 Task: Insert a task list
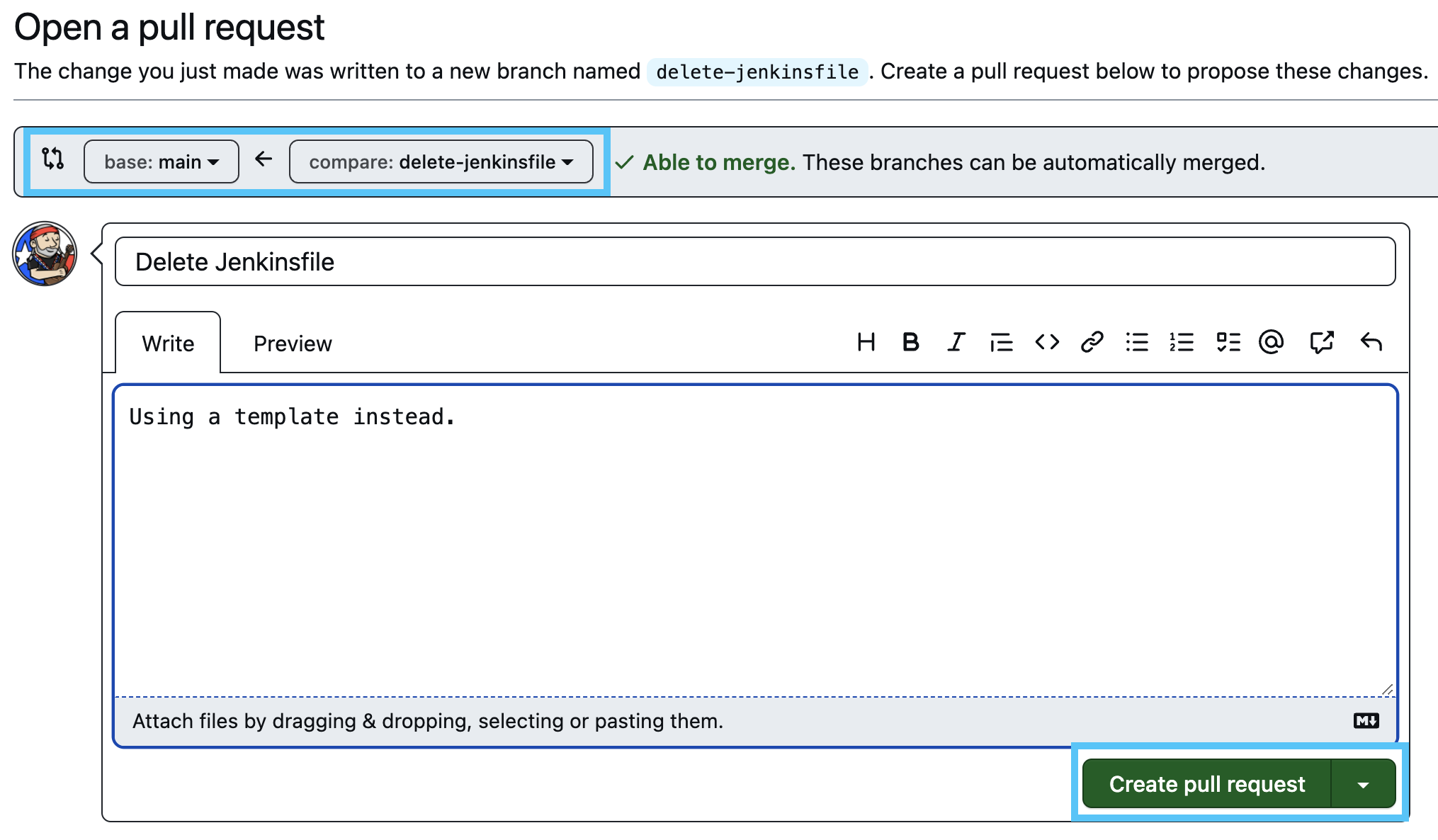click(x=1228, y=343)
